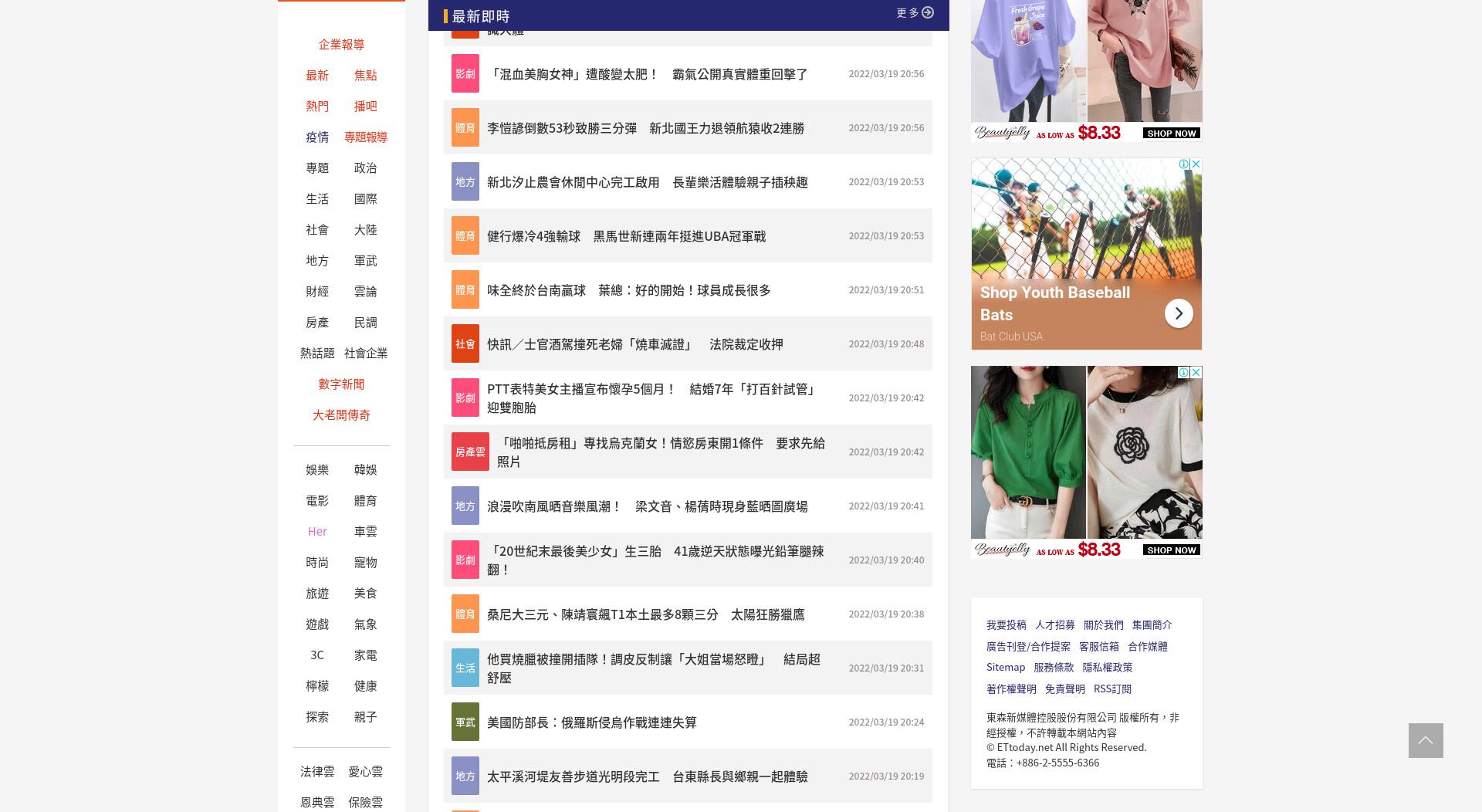This screenshot has height=812, width=1482.
Task: Open article 李愷諺倒數53秒致勝三分彈
Action: [645, 128]
